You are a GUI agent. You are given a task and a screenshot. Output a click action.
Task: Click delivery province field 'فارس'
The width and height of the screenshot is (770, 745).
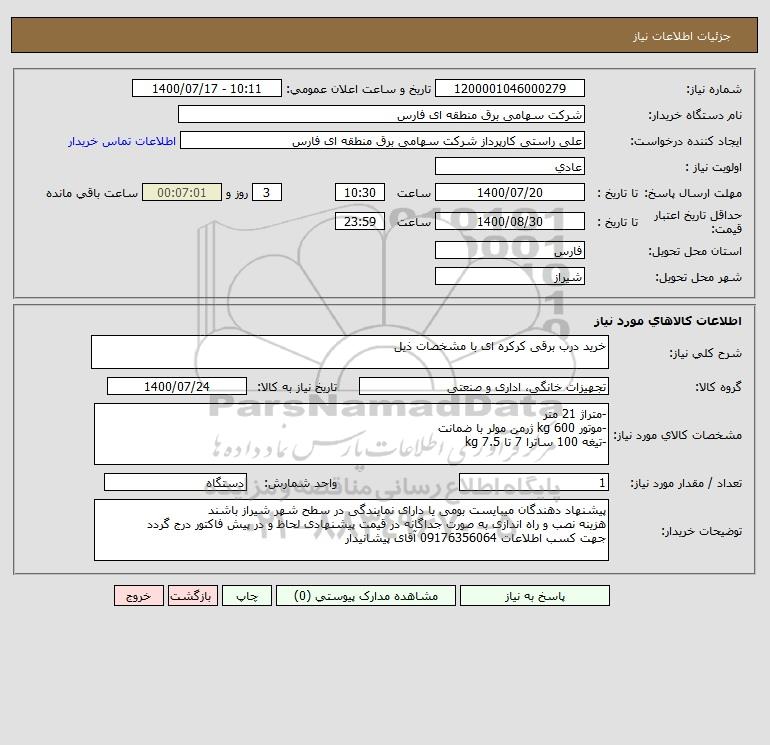pos(510,250)
